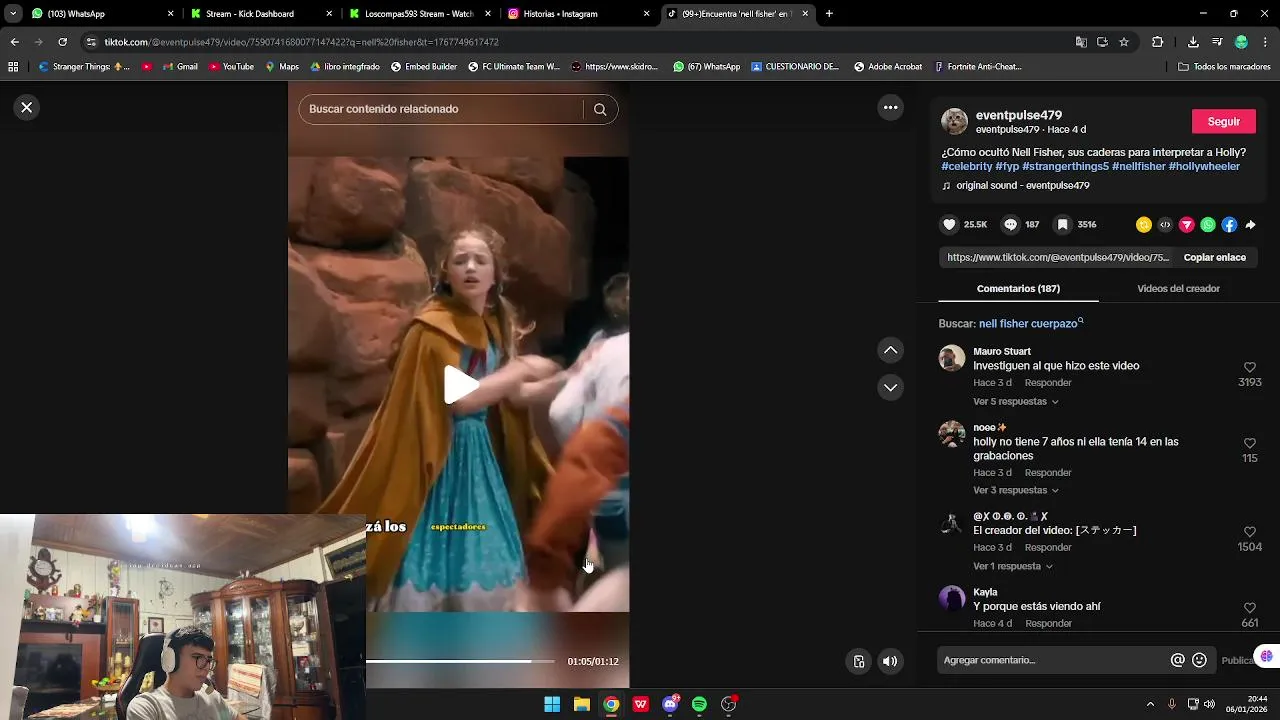Switch to Stream - Kick Dashboard tab
The image size is (1280, 720).
coord(258,14)
